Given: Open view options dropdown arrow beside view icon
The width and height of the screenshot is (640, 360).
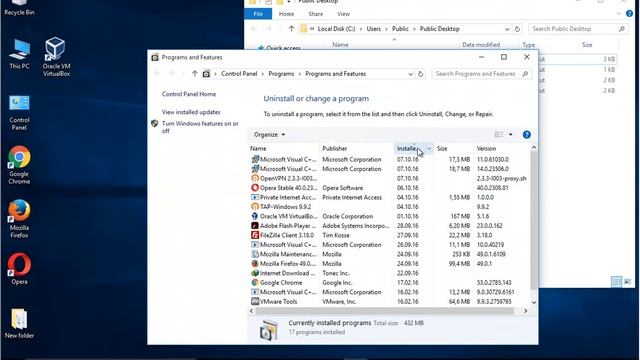Looking at the screenshot, I should tap(510, 134).
